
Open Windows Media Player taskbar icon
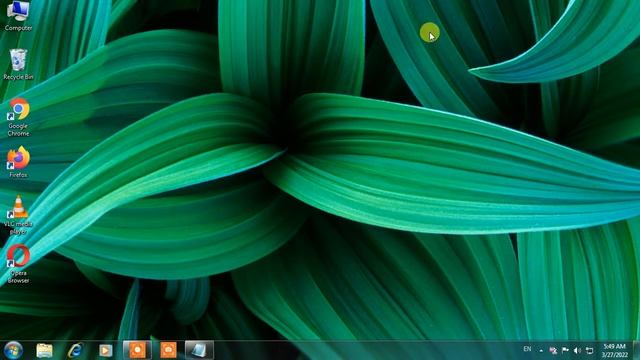[x=106, y=350]
